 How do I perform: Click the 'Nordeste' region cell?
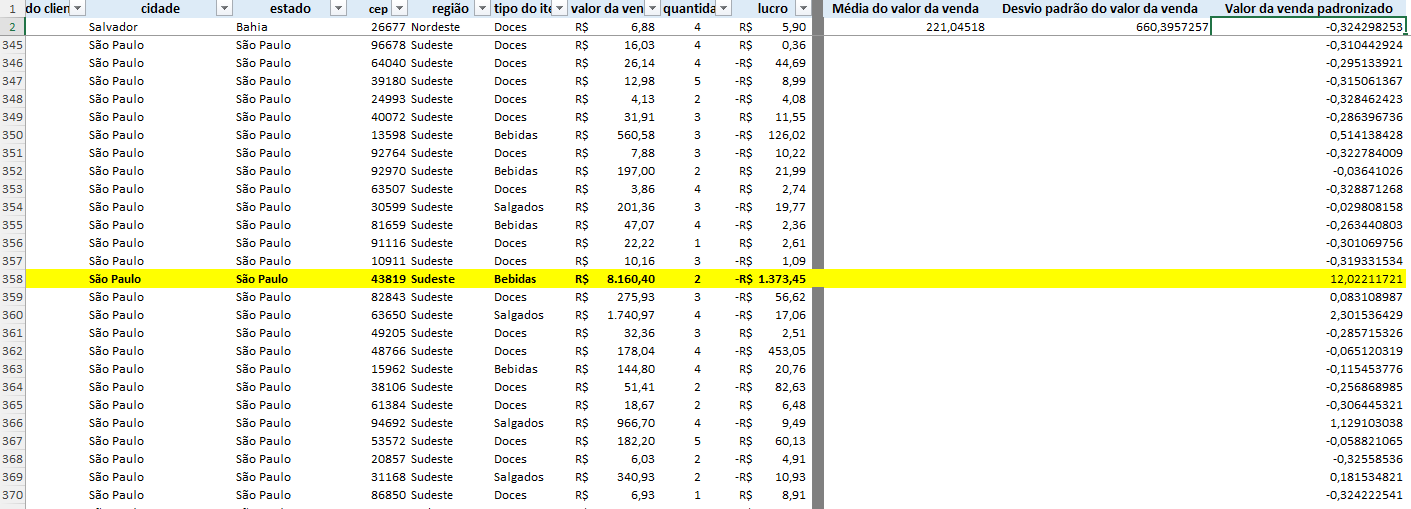tap(435, 27)
